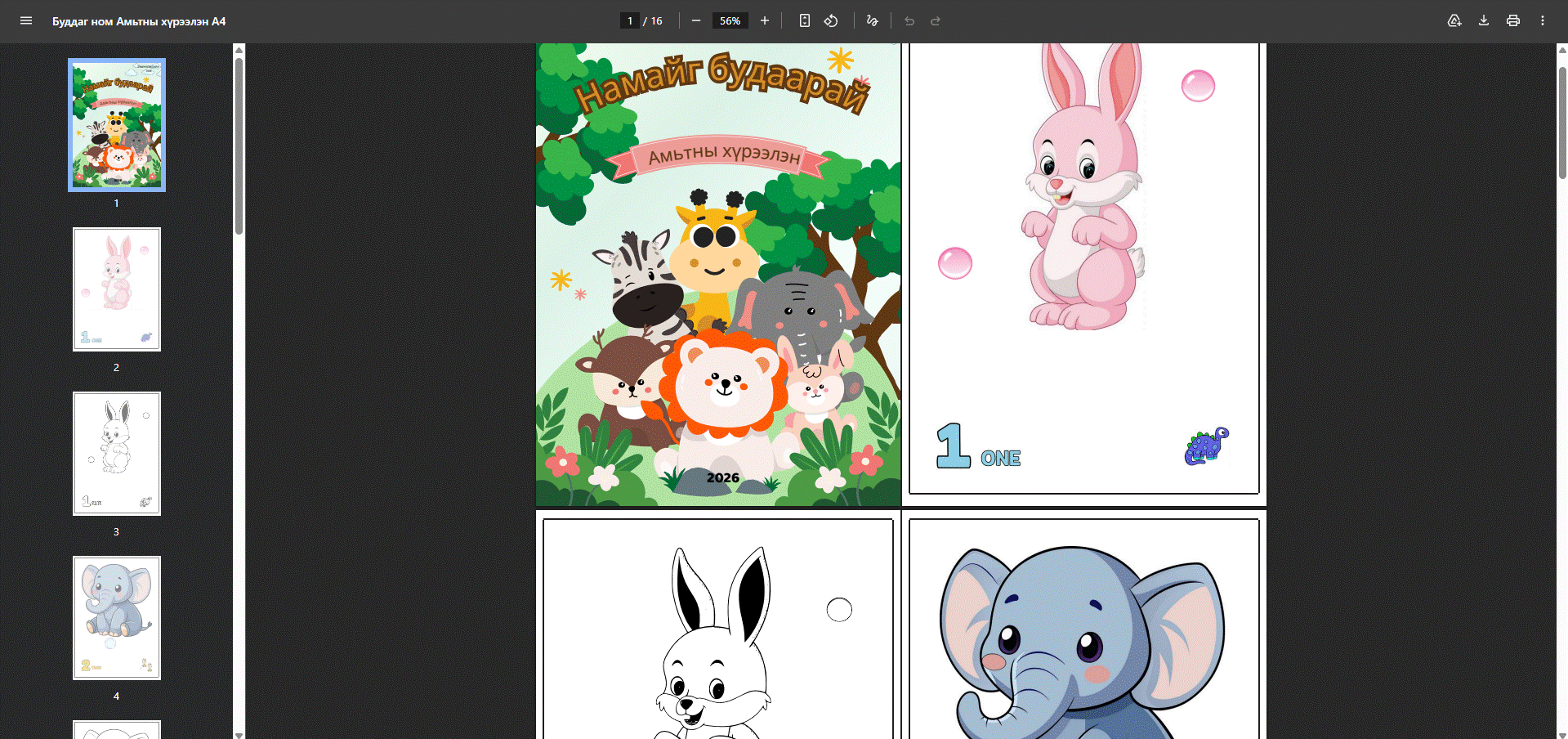The width and height of the screenshot is (1568, 739).
Task: Enable the draw annotation tool
Action: [x=873, y=20]
